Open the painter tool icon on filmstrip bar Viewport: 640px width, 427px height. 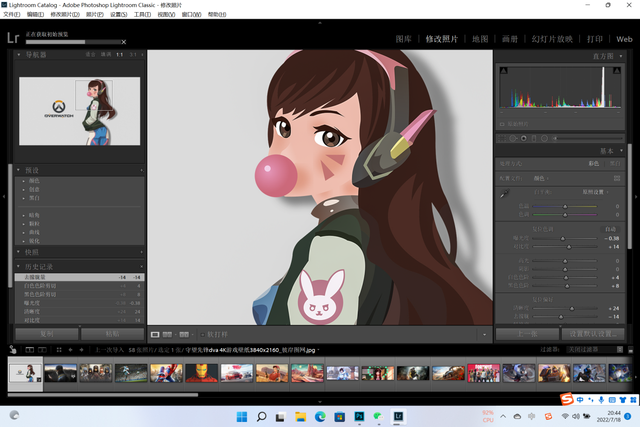[13, 349]
